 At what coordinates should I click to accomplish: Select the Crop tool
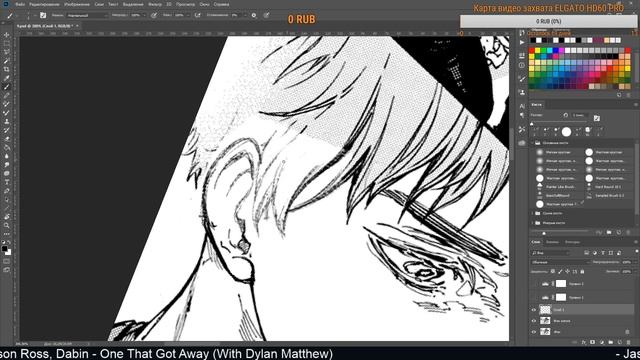7,69
